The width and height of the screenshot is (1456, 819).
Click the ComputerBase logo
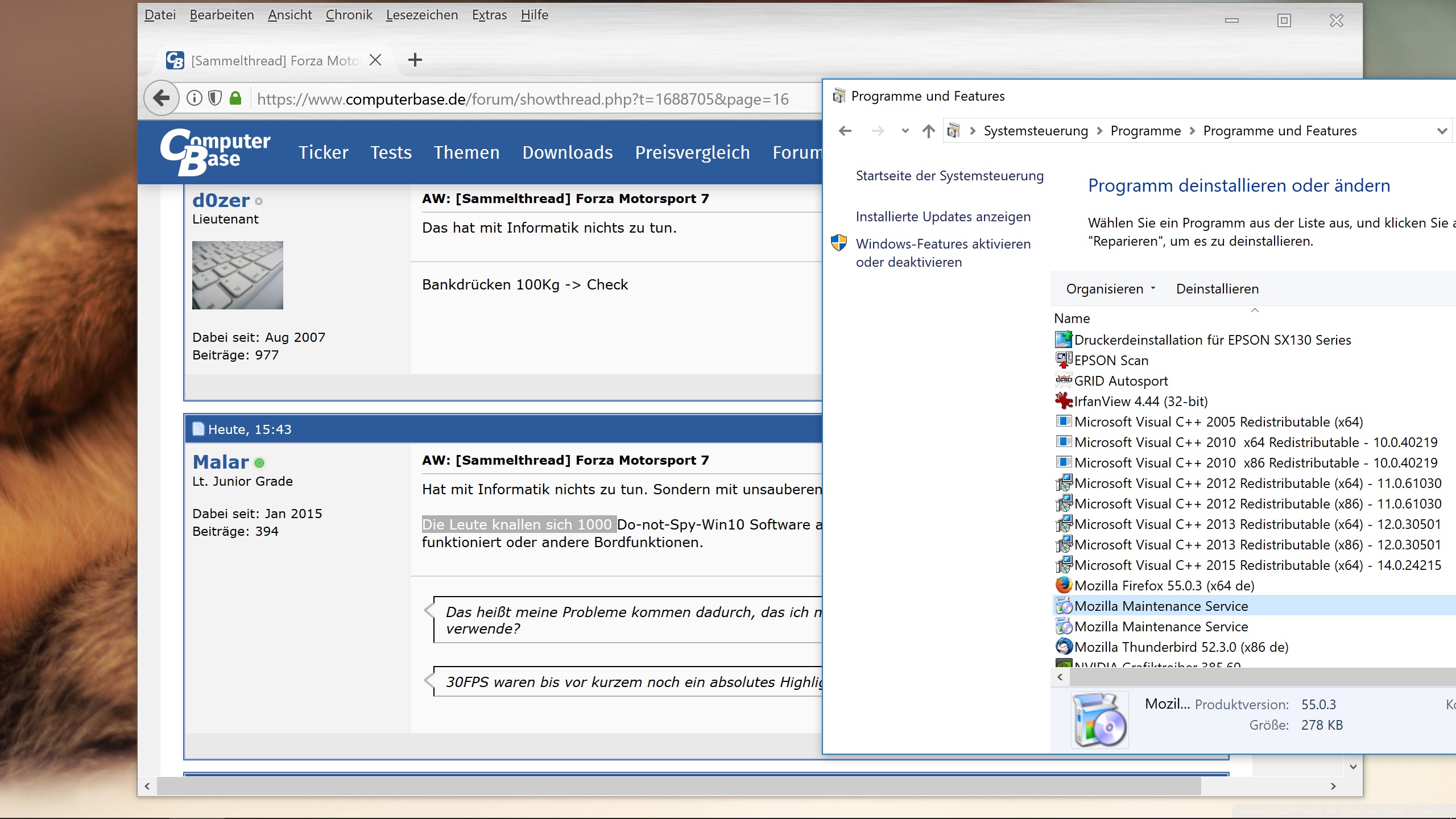click(x=216, y=152)
